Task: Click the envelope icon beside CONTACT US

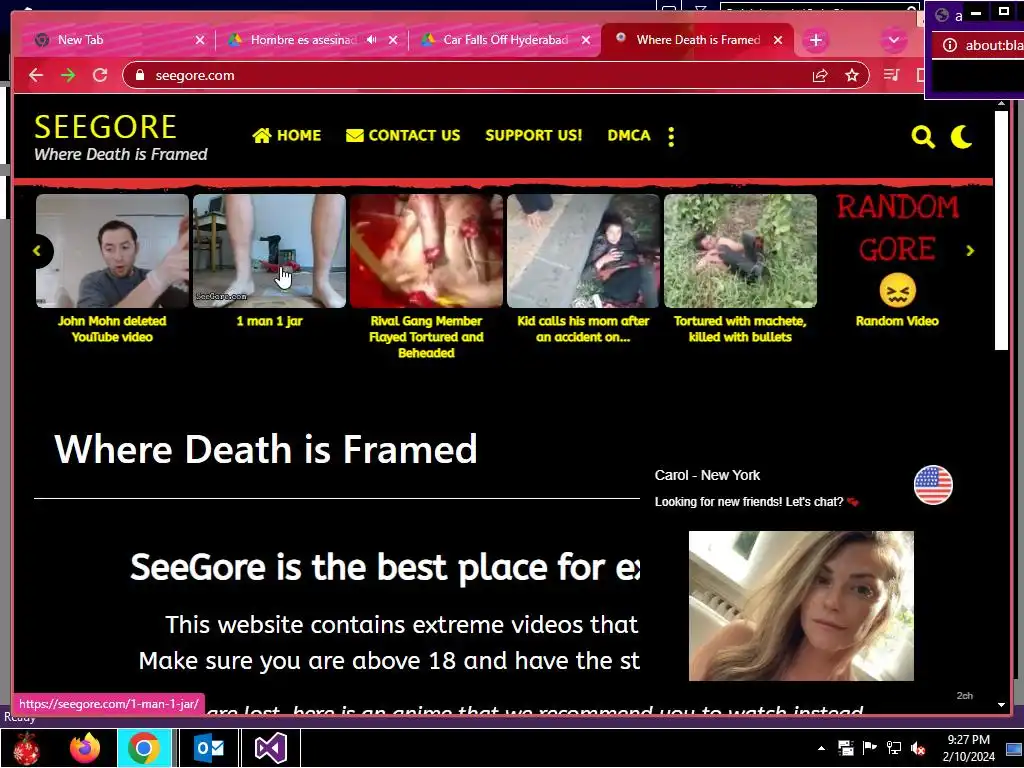Action: click(355, 136)
